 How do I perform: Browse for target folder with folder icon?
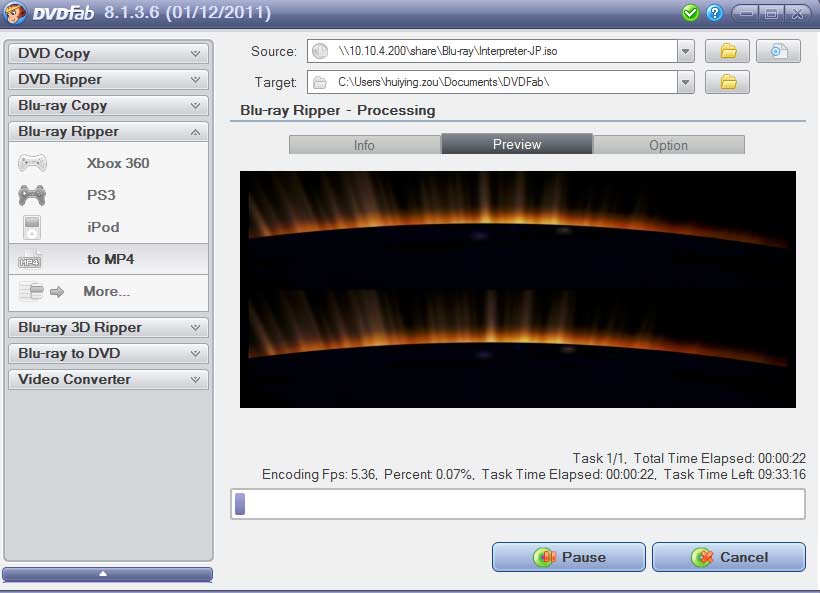tap(727, 82)
